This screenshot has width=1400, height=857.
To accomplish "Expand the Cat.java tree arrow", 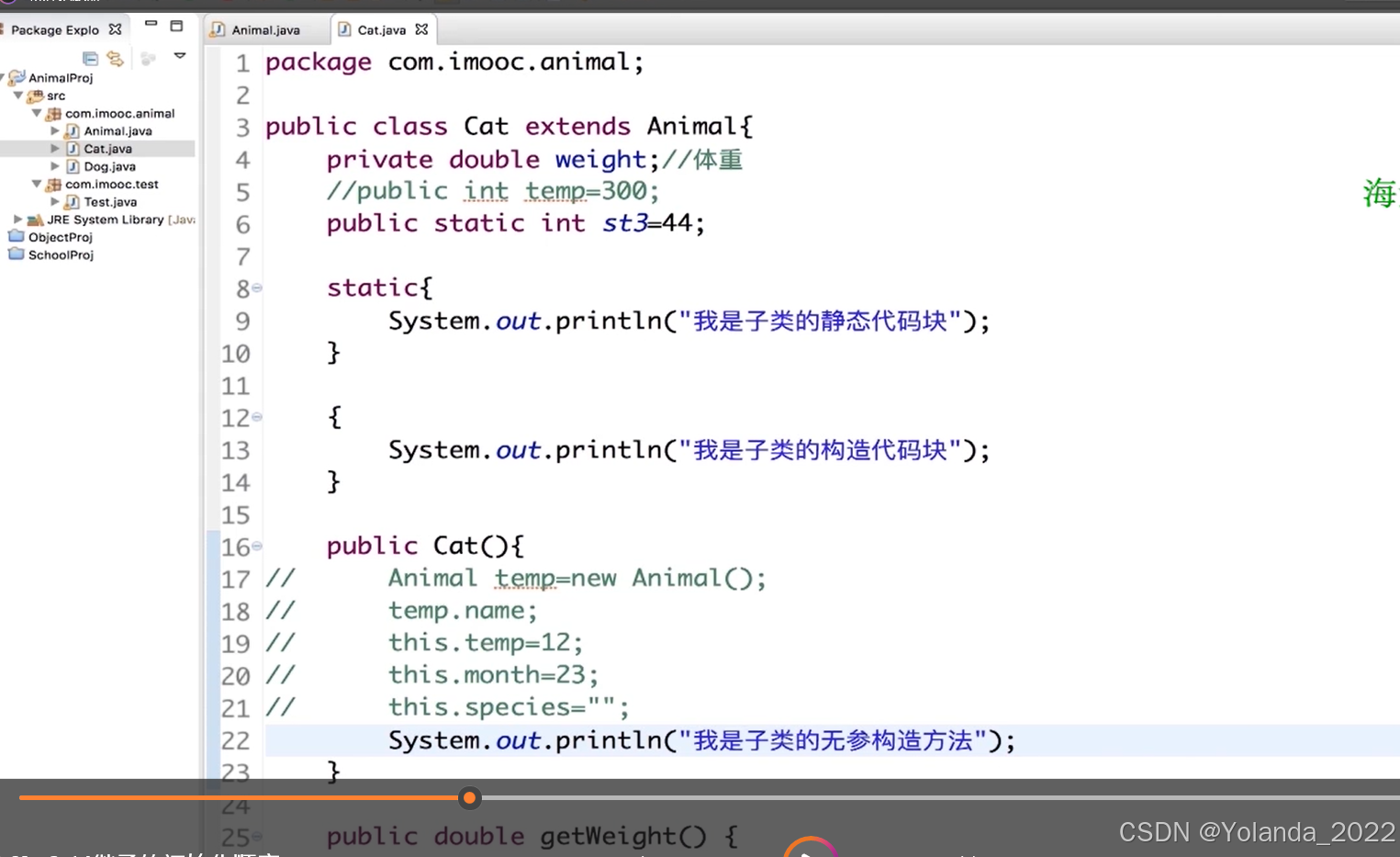I will click(x=54, y=148).
